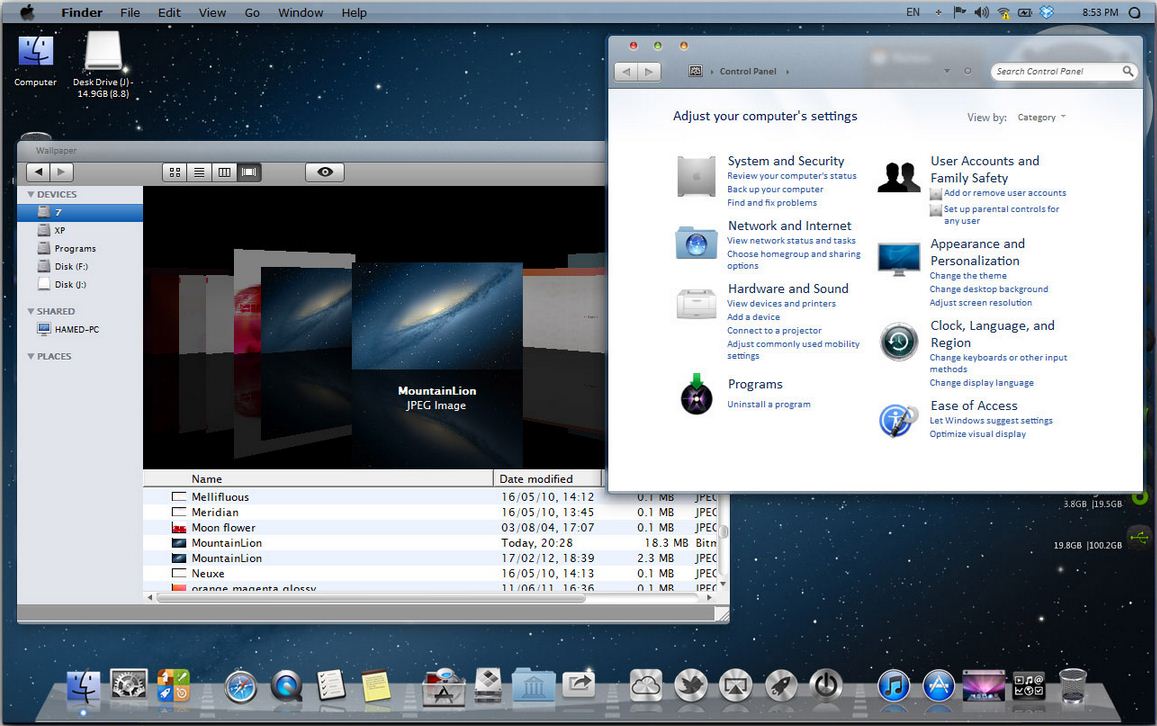Launch QuickTime player from the dock

click(x=286, y=687)
